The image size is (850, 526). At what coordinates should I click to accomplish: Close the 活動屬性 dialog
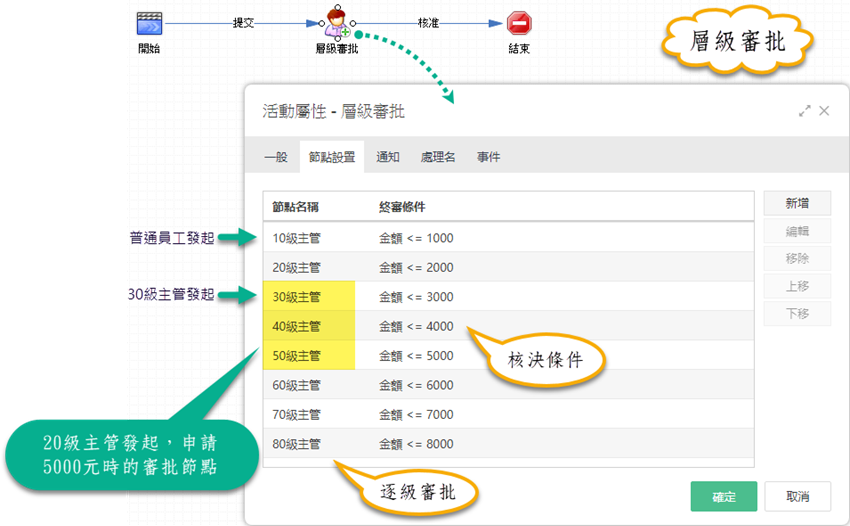tap(824, 111)
